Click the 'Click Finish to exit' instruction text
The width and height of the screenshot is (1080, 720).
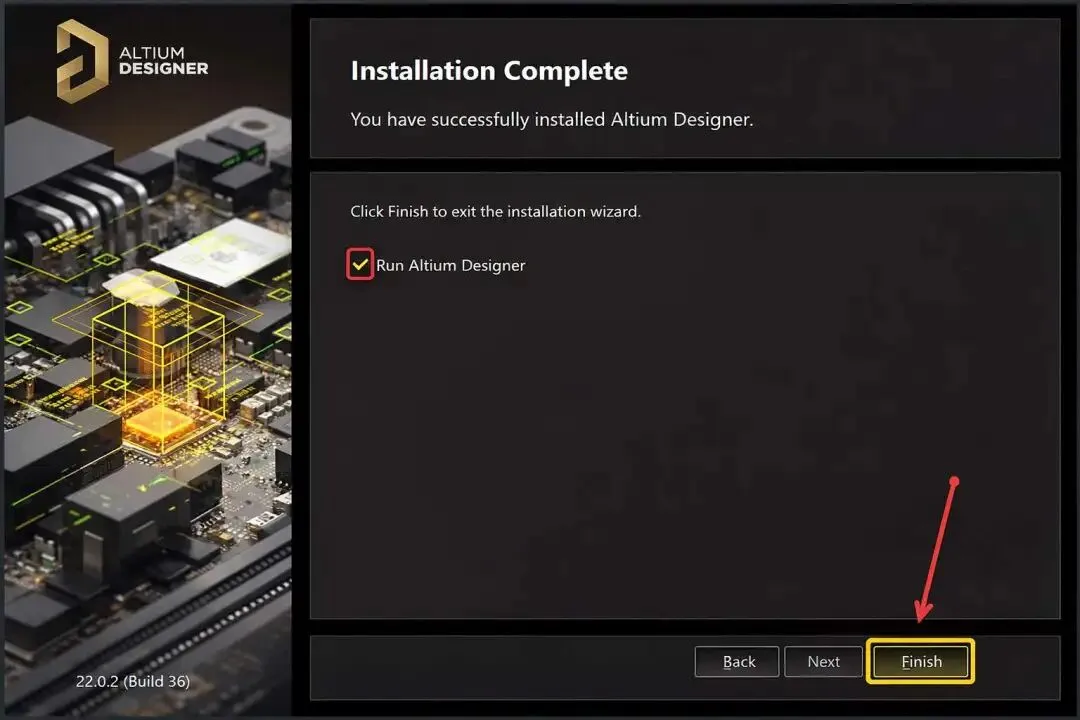[x=495, y=212]
